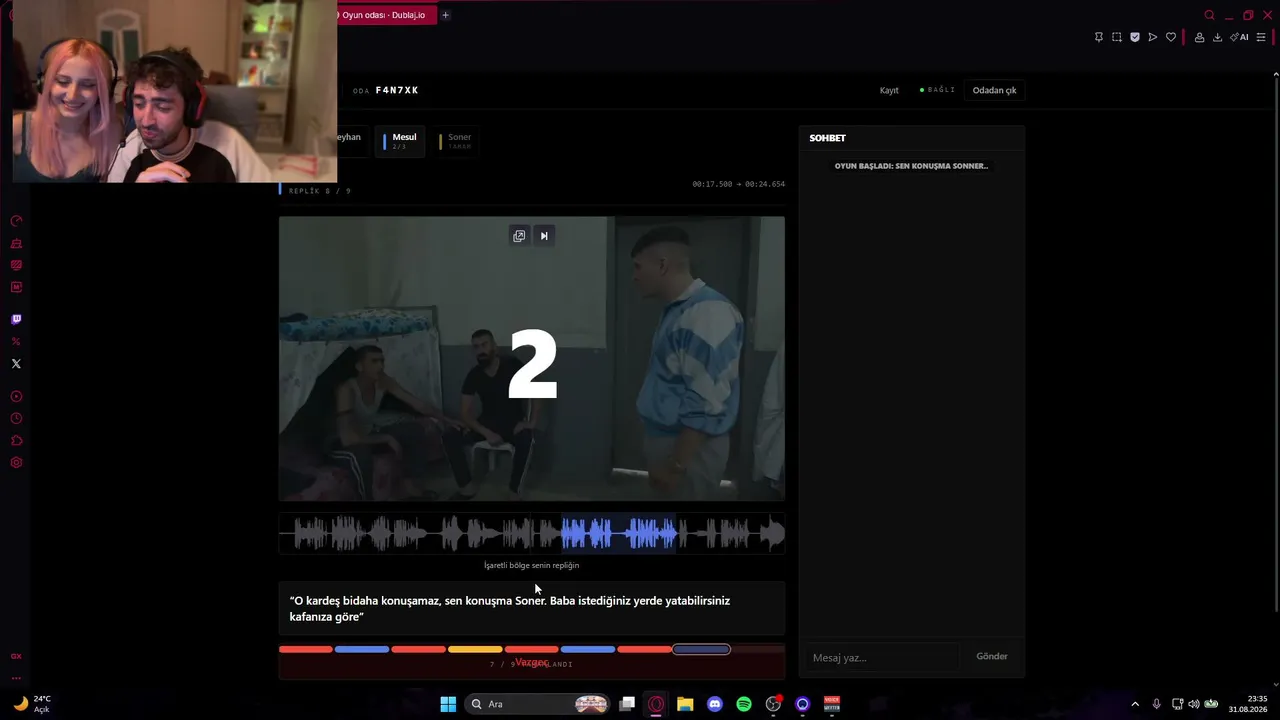Click the timestamp 00:17.500 → 00:24.654
Screen dimensions: 1280x720
(738, 184)
